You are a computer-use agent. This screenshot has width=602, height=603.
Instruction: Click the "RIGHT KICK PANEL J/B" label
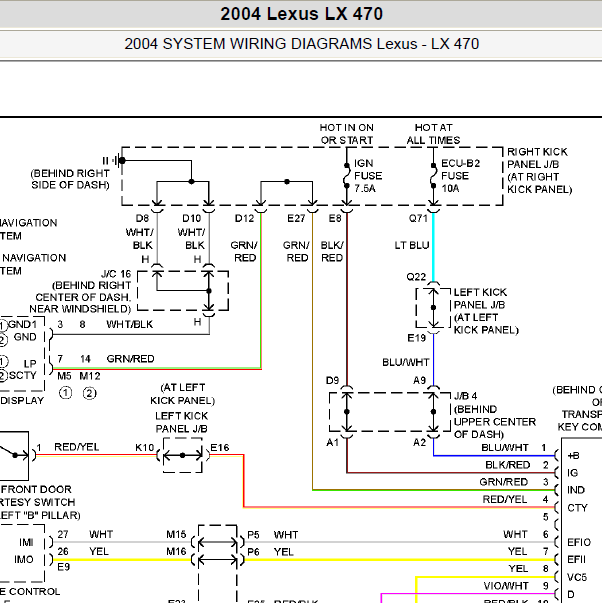(x=537, y=158)
